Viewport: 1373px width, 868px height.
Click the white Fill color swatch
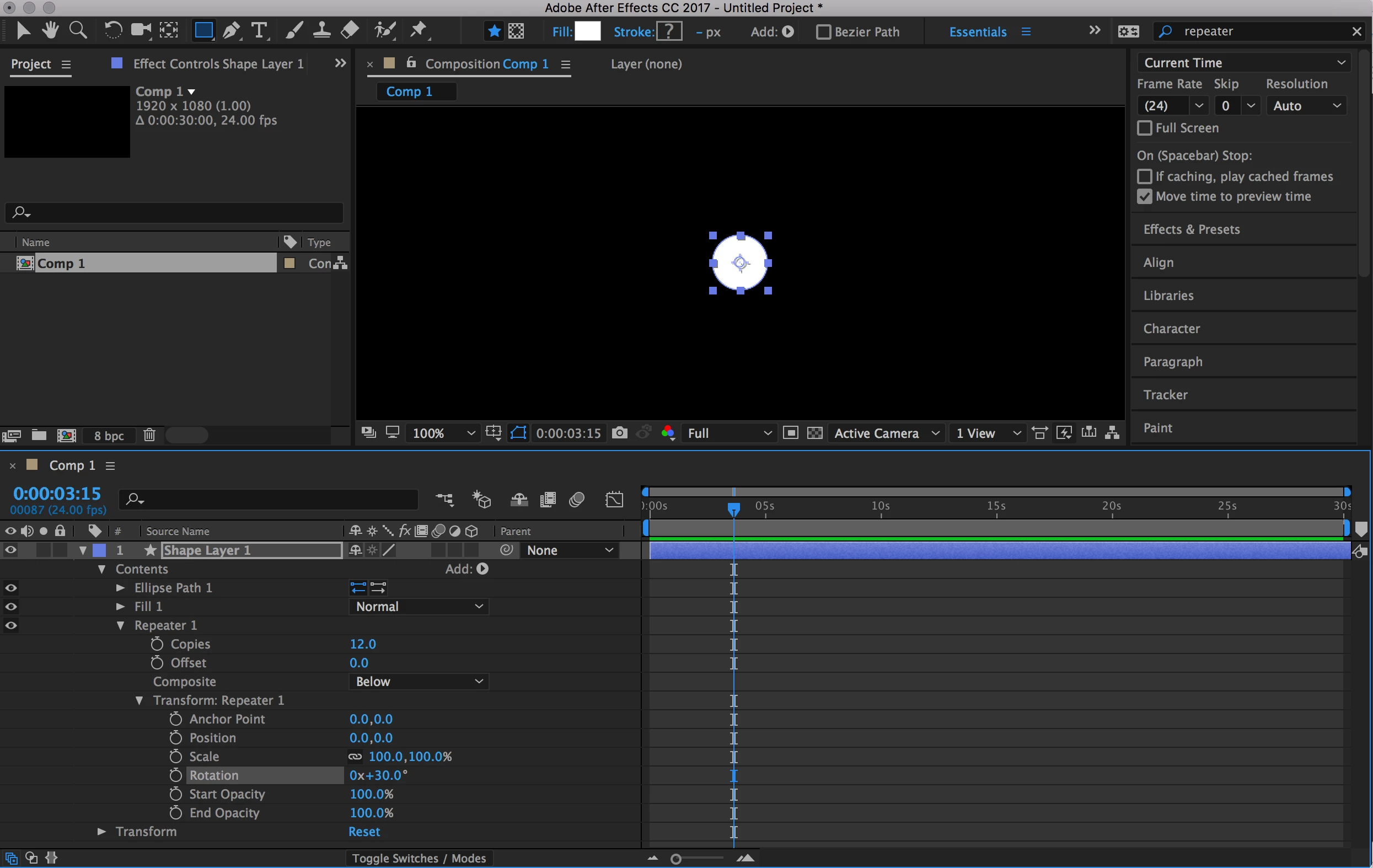[x=587, y=31]
